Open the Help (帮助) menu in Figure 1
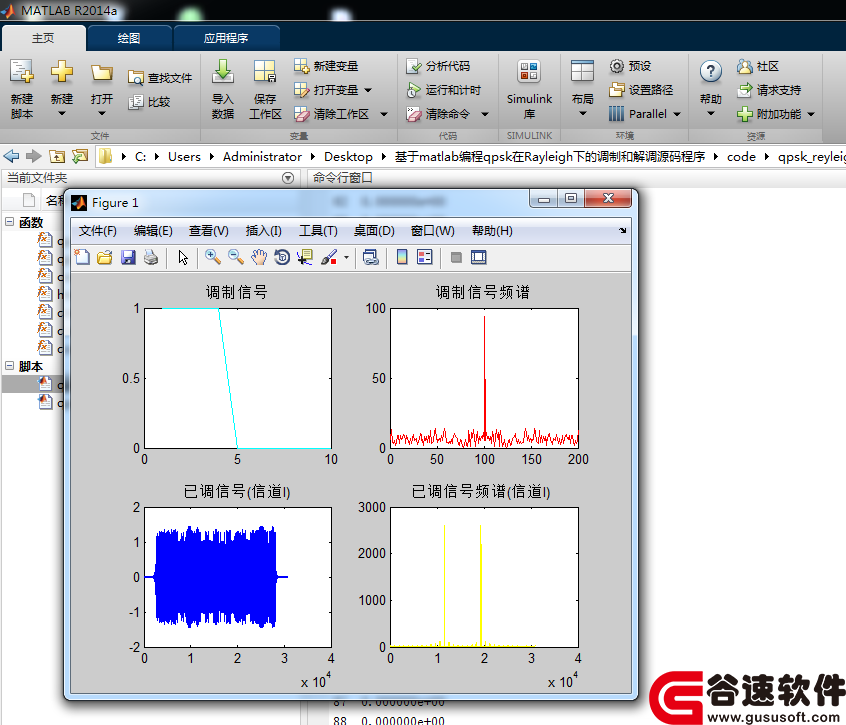This screenshot has height=725, width=846. tap(492, 231)
